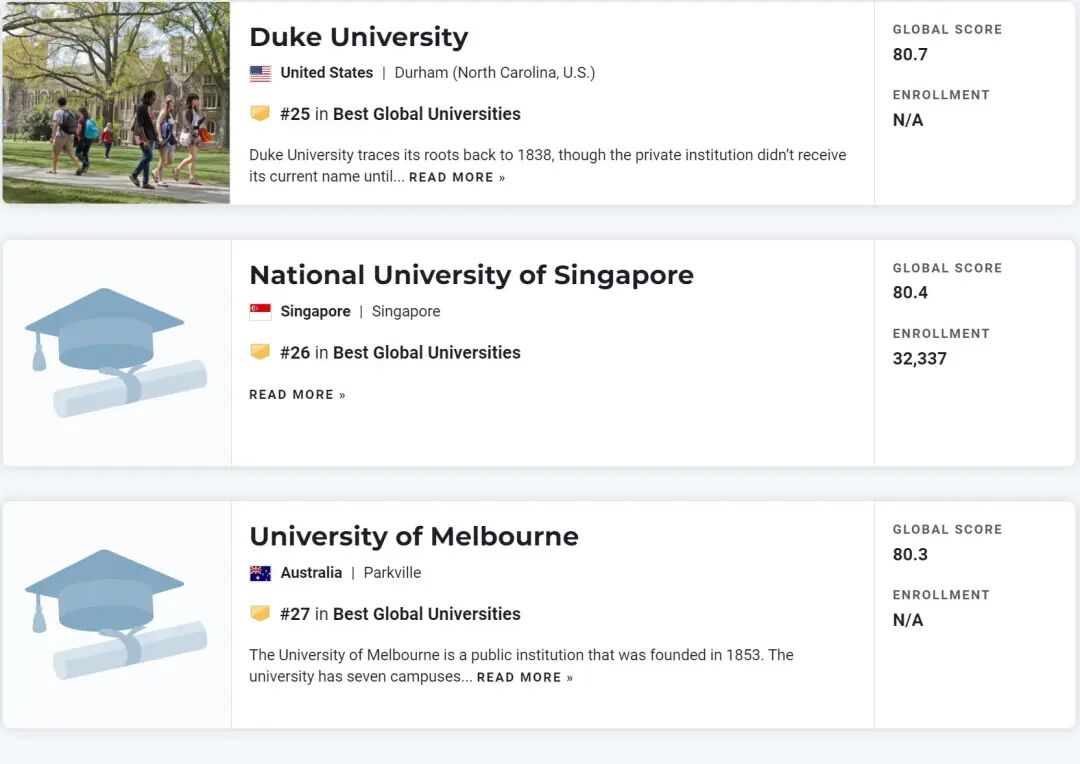The height and width of the screenshot is (764, 1080).
Task: Click the Duke global score 80.7
Action: (x=910, y=55)
